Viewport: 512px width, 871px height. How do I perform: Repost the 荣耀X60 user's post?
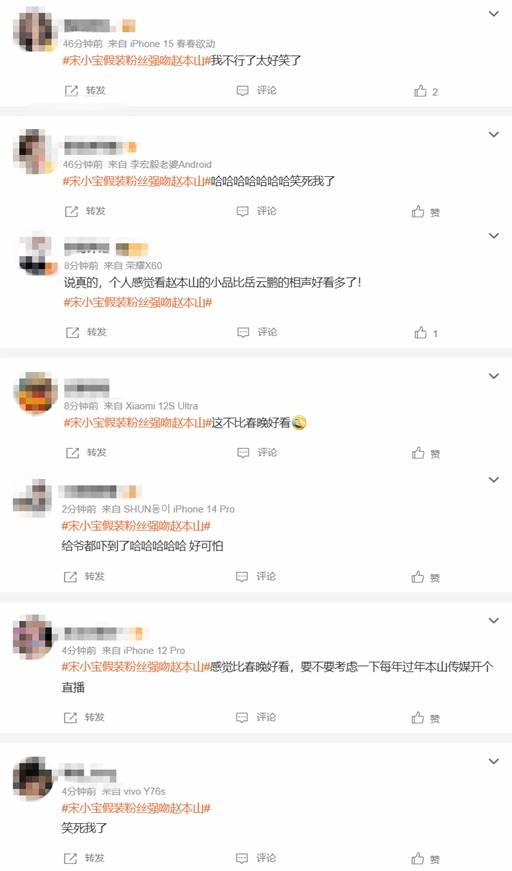click(86, 332)
